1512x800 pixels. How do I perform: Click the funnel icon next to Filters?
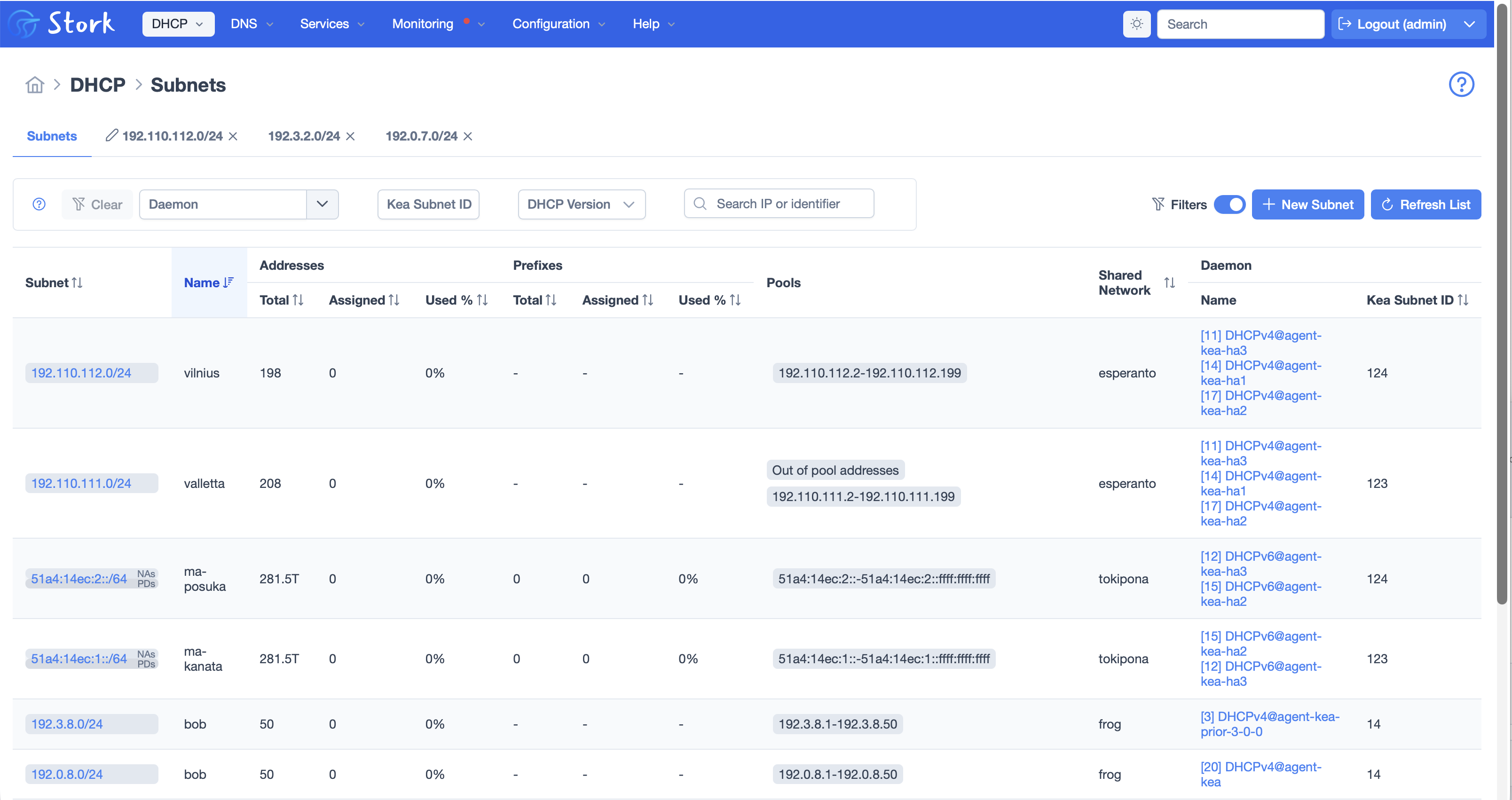click(1158, 204)
